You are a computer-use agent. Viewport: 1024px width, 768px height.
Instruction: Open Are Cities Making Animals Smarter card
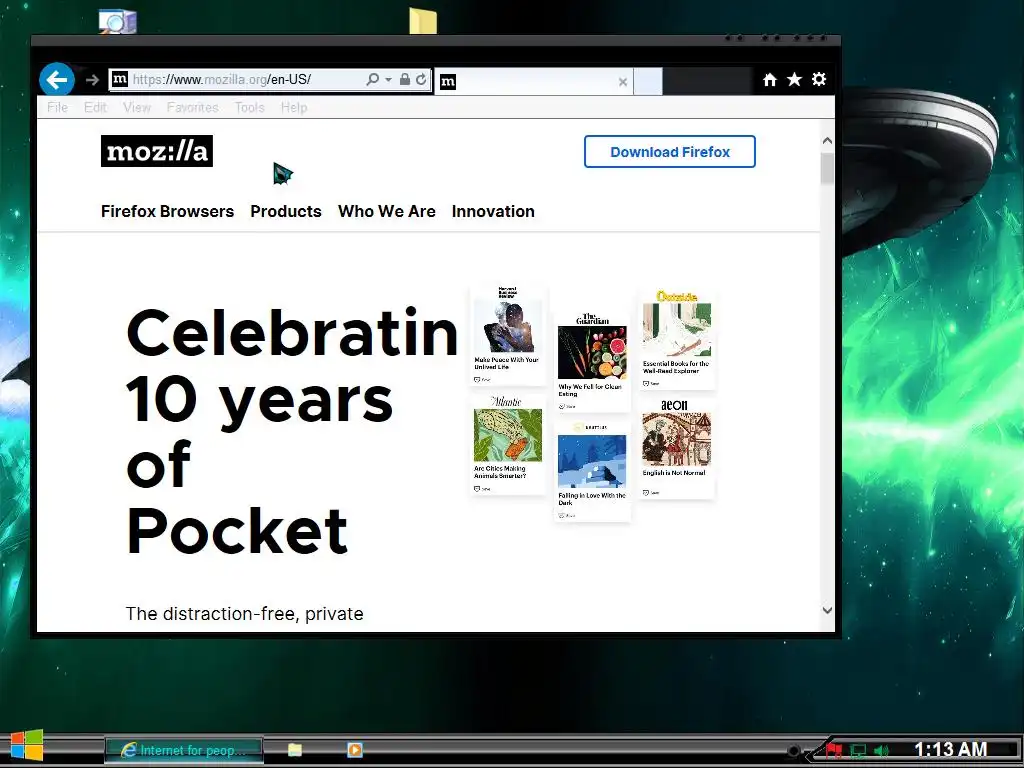pyautogui.click(x=508, y=444)
